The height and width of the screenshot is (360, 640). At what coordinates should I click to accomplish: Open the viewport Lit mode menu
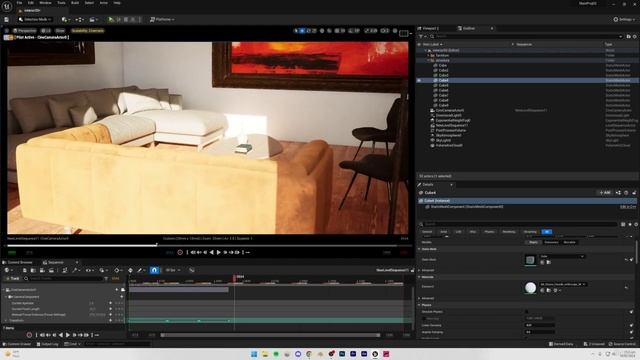click(x=46, y=31)
